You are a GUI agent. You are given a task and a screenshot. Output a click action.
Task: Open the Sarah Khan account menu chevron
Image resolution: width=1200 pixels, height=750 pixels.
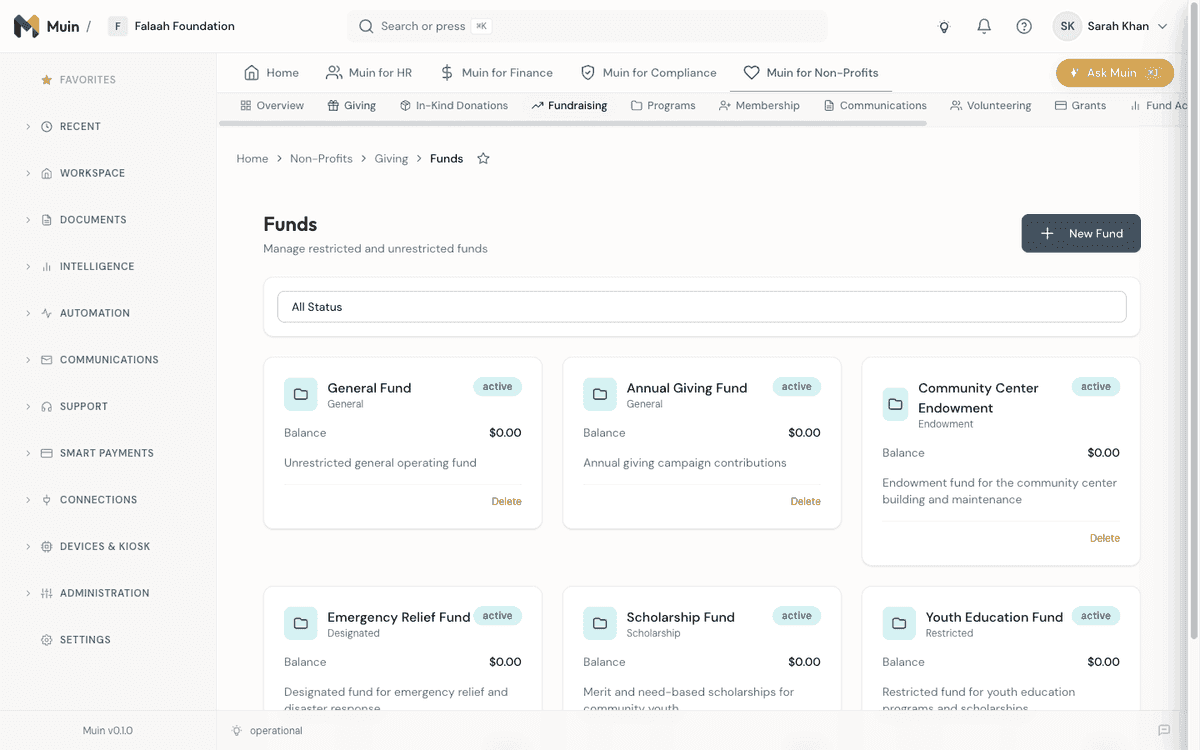click(1162, 27)
